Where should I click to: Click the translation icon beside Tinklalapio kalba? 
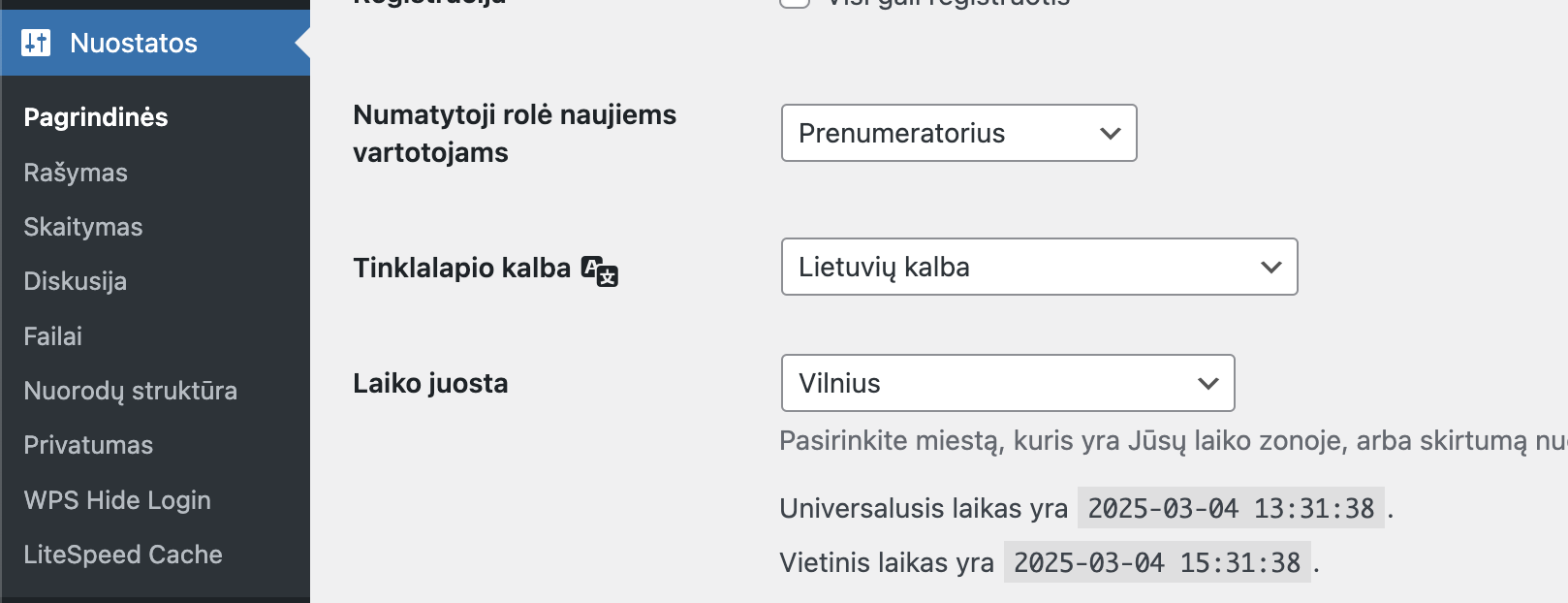pos(600,270)
